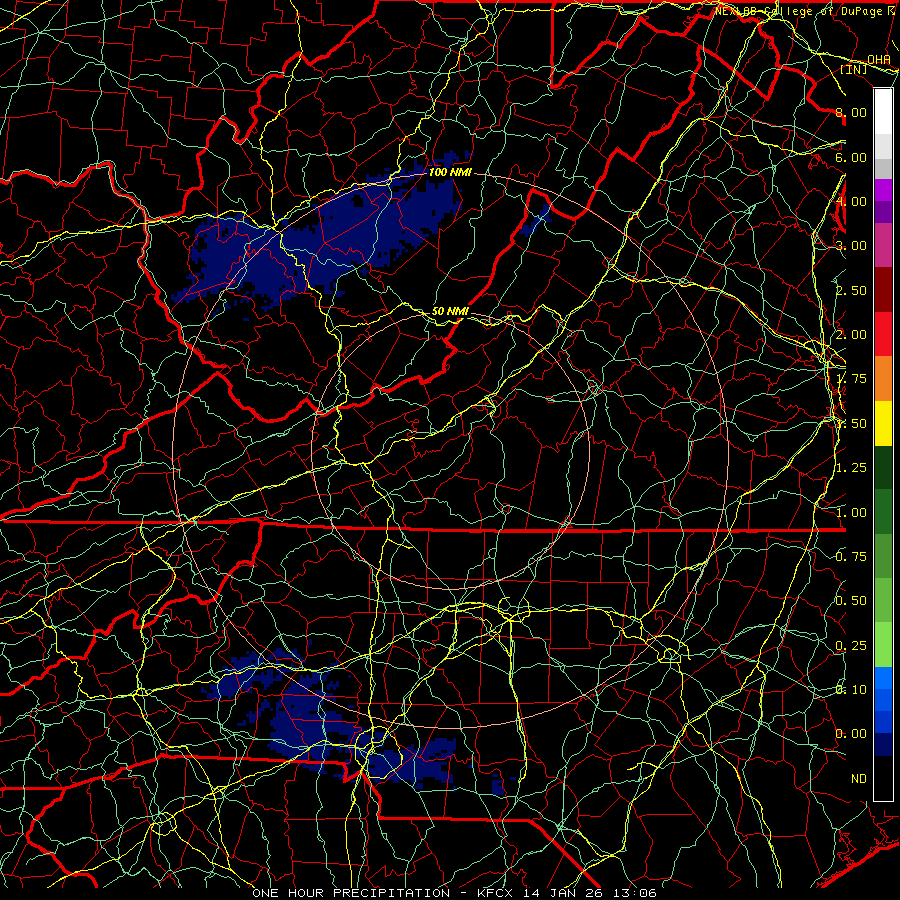Click the lightest green swatch beside 0.25
900x900 pixels.
(x=883, y=645)
